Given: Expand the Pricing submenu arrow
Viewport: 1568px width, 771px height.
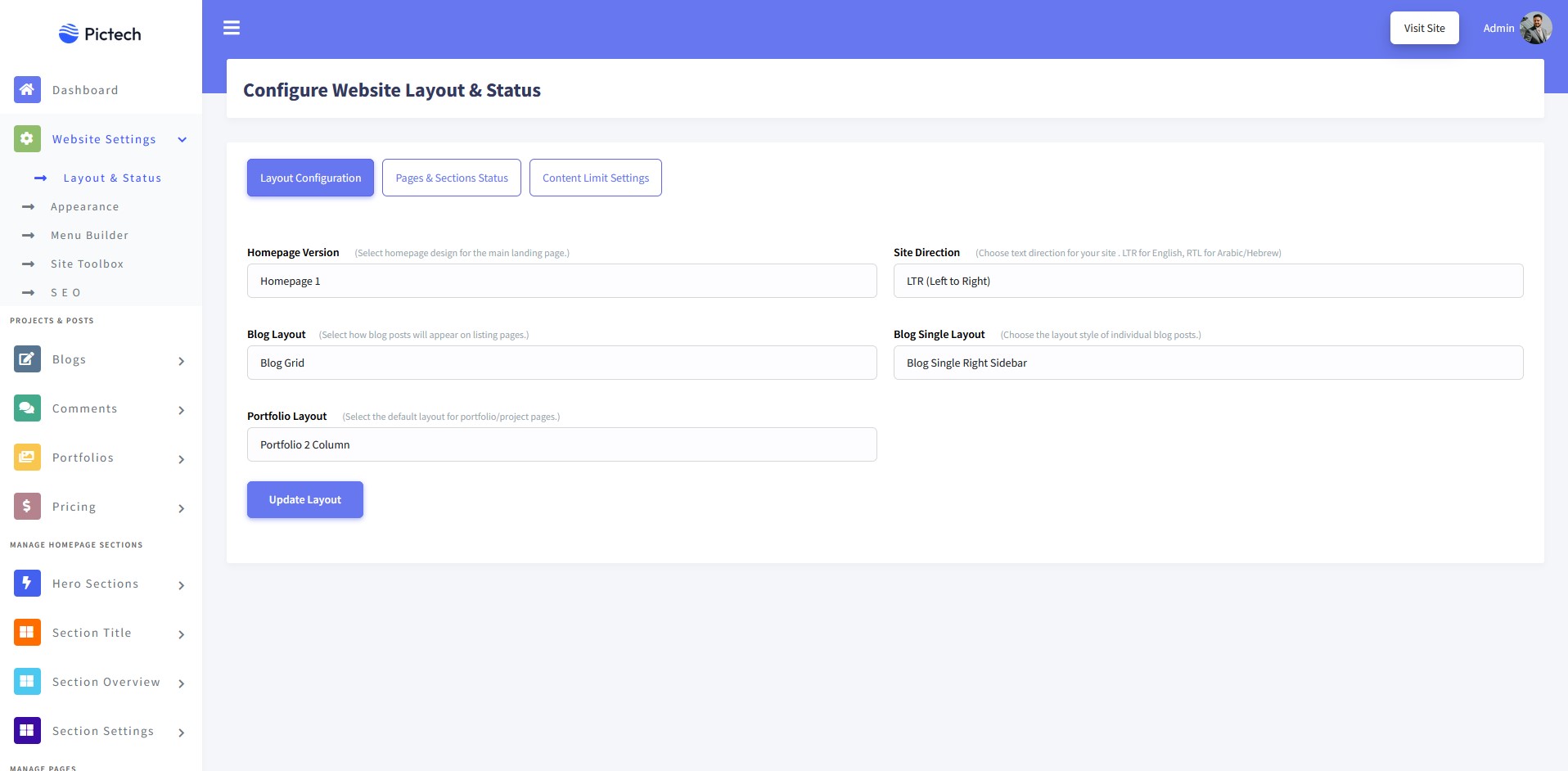Looking at the screenshot, I should pyautogui.click(x=182, y=508).
